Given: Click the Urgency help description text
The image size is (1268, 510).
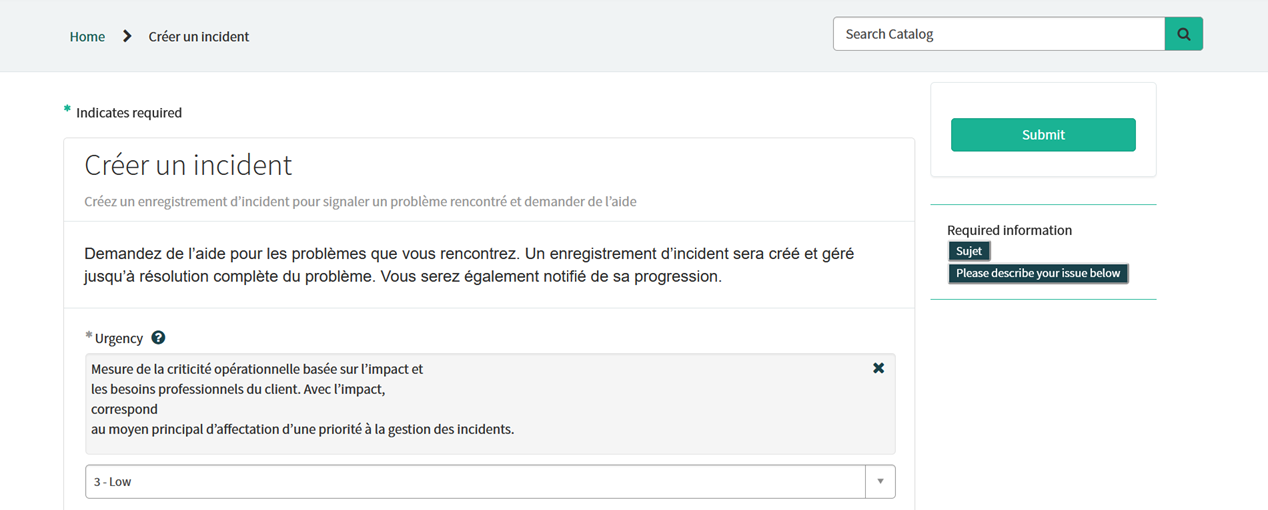Looking at the screenshot, I should pyautogui.click(x=302, y=399).
